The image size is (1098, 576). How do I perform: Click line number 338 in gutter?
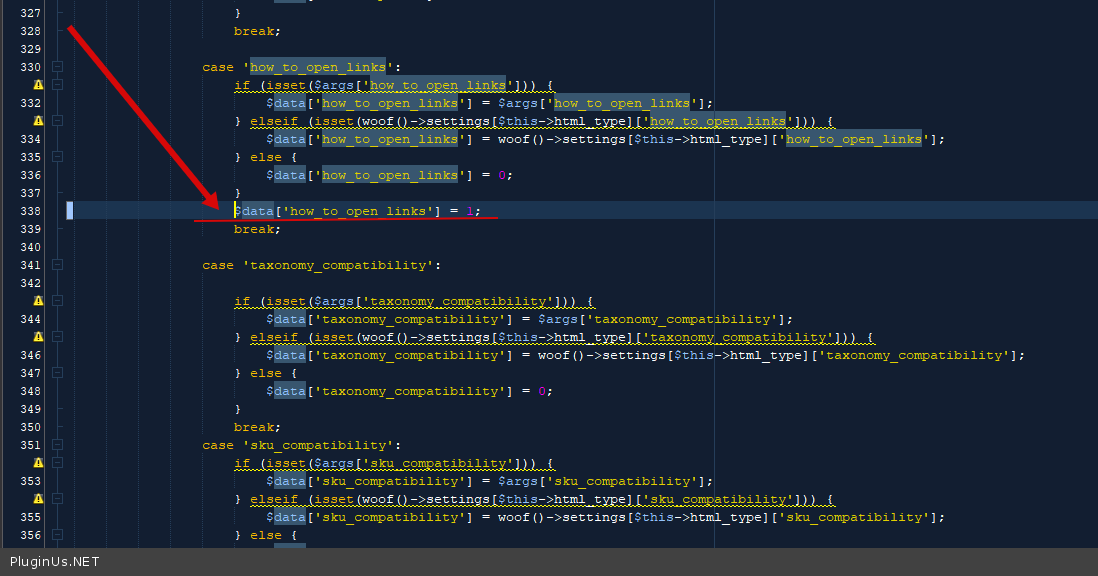pyautogui.click(x=30, y=211)
